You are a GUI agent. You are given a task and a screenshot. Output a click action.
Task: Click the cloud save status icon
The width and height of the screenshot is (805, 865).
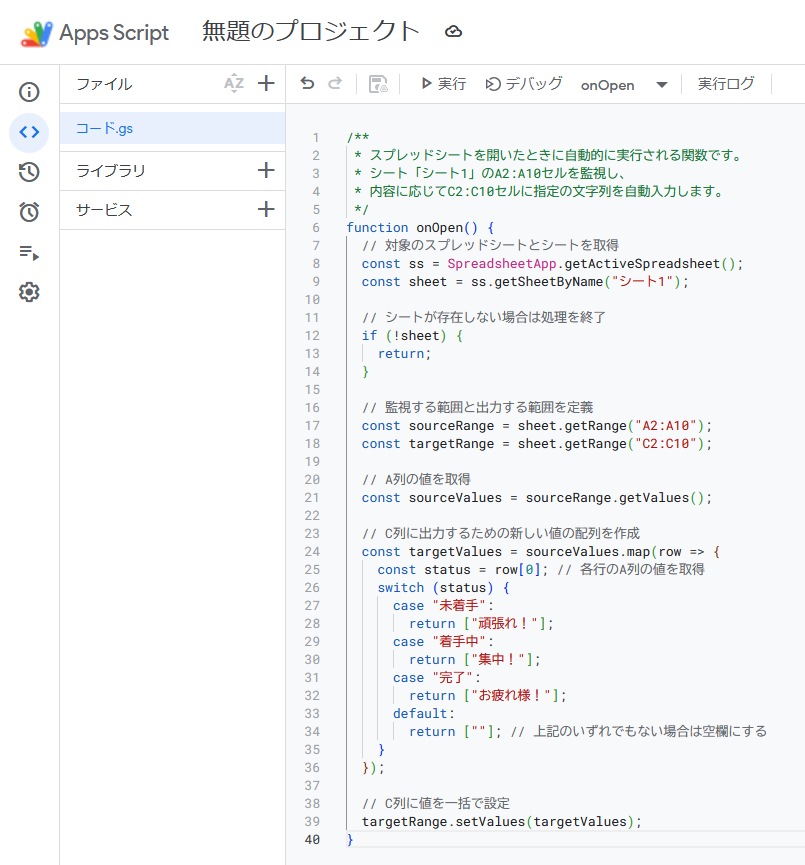pos(454,32)
